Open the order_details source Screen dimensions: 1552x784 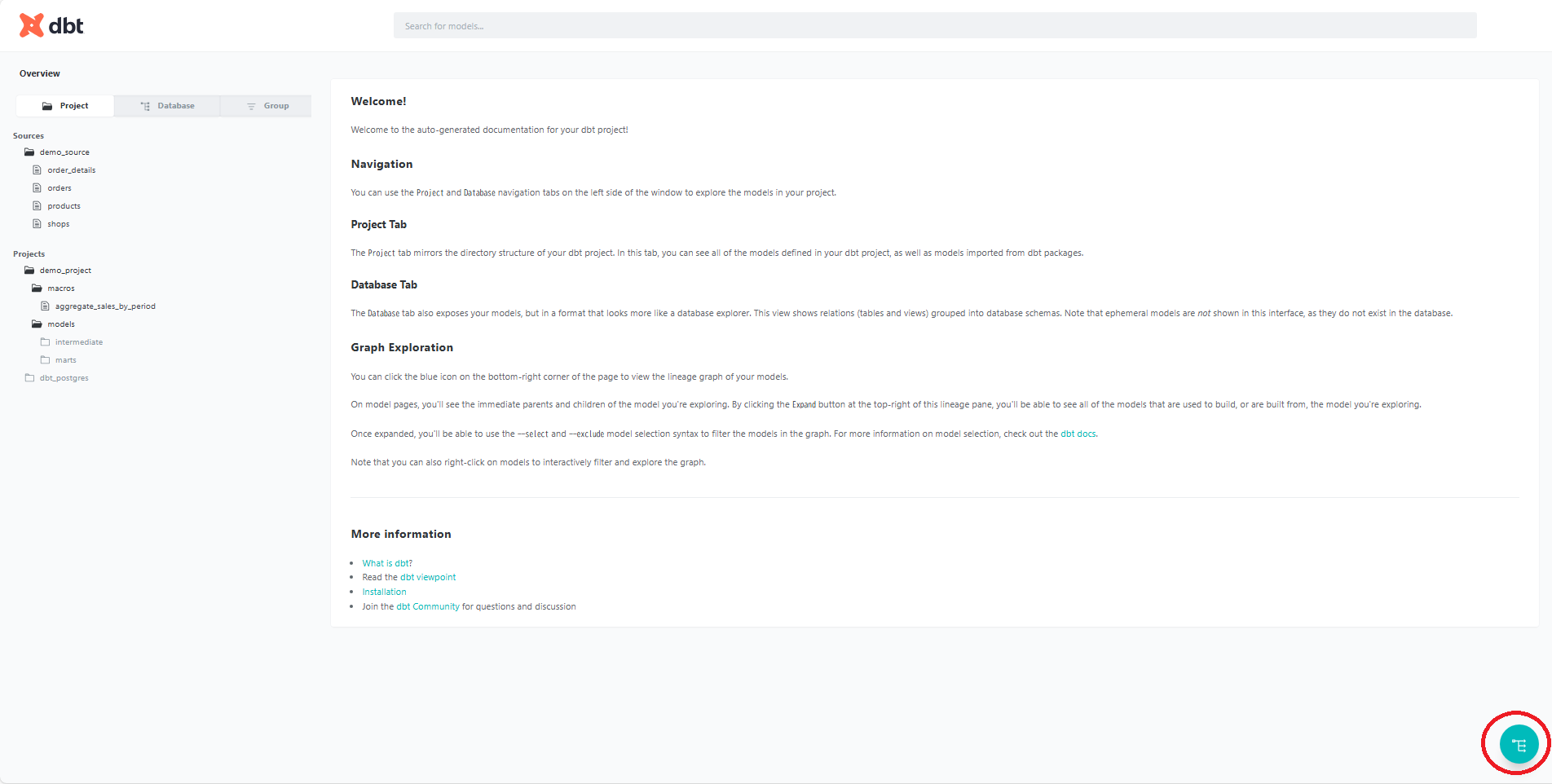tap(72, 170)
